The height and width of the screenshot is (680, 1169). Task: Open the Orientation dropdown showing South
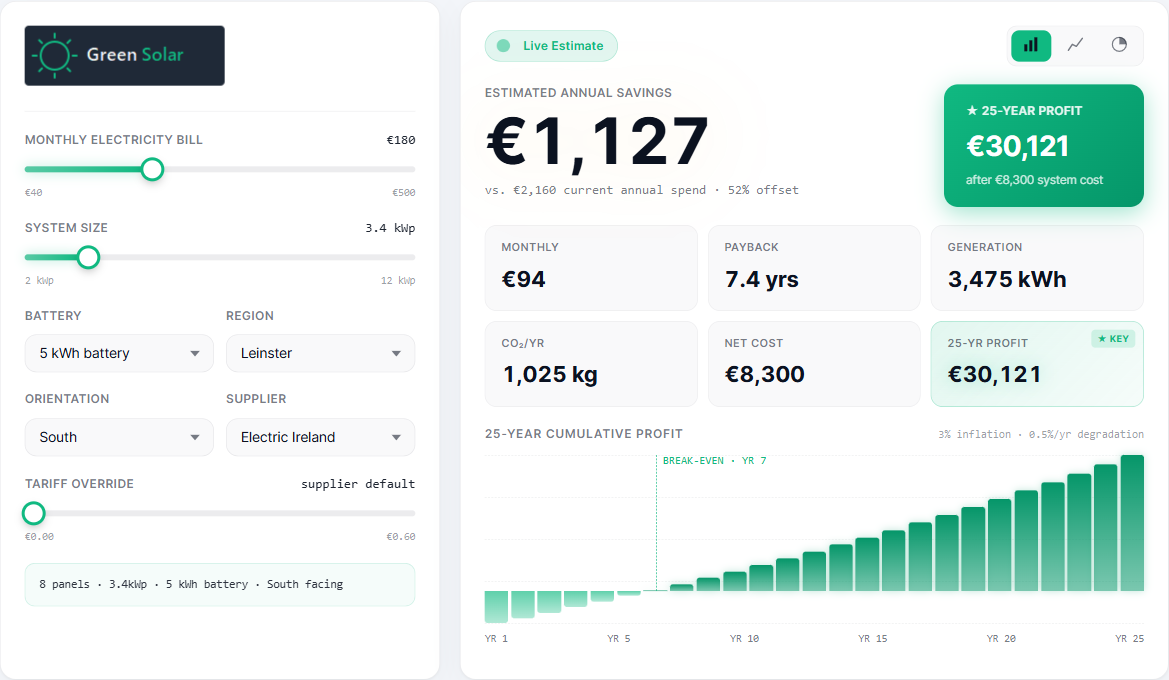coord(119,437)
